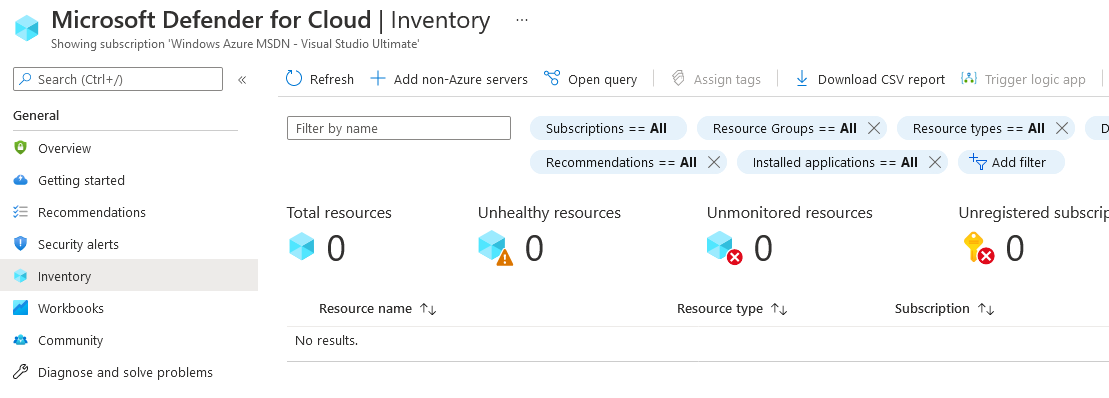Open Getting started page
Screen dimensions: 1109x398
[81, 180]
